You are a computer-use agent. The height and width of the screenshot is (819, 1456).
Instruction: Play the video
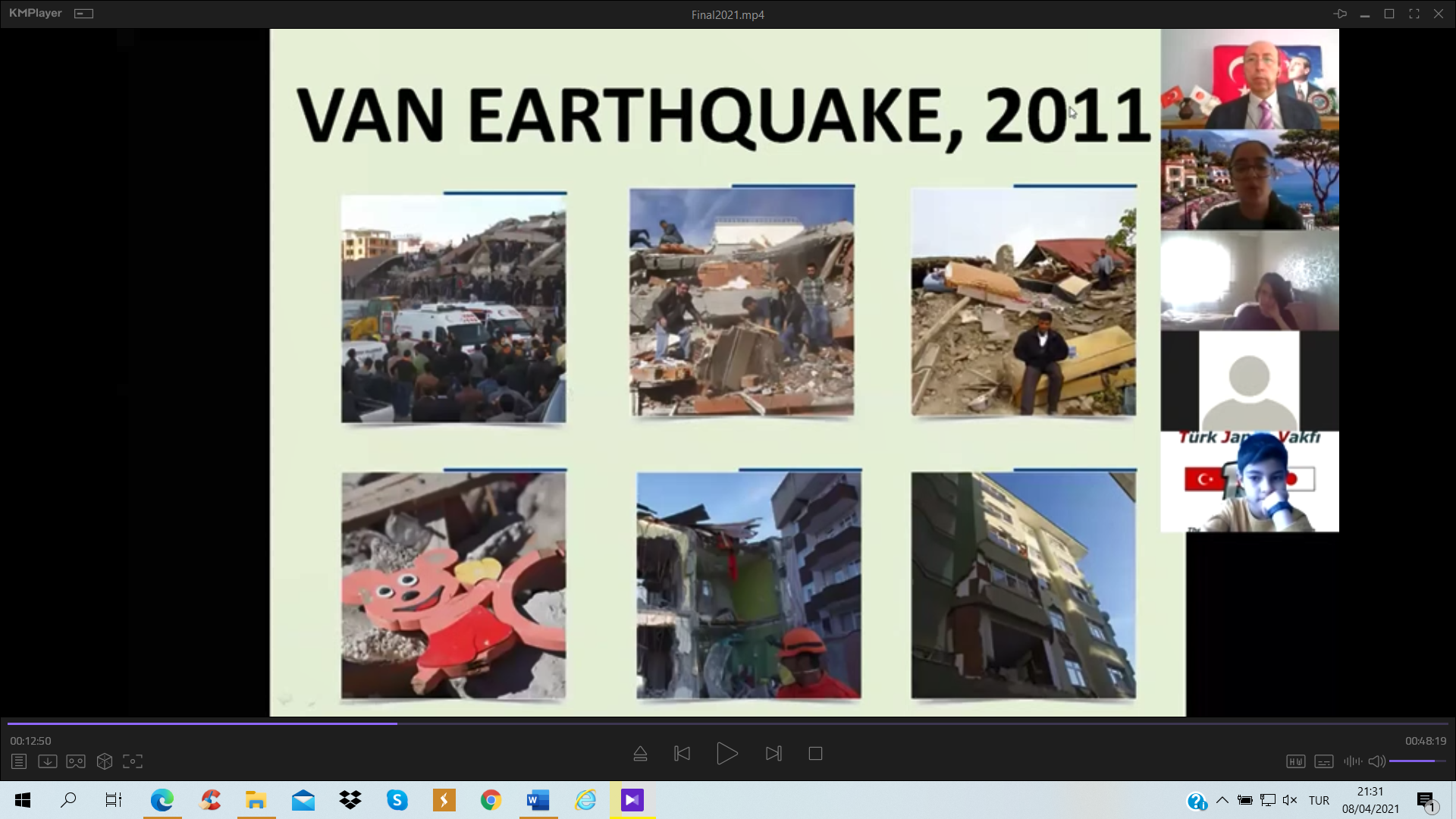tap(726, 754)
